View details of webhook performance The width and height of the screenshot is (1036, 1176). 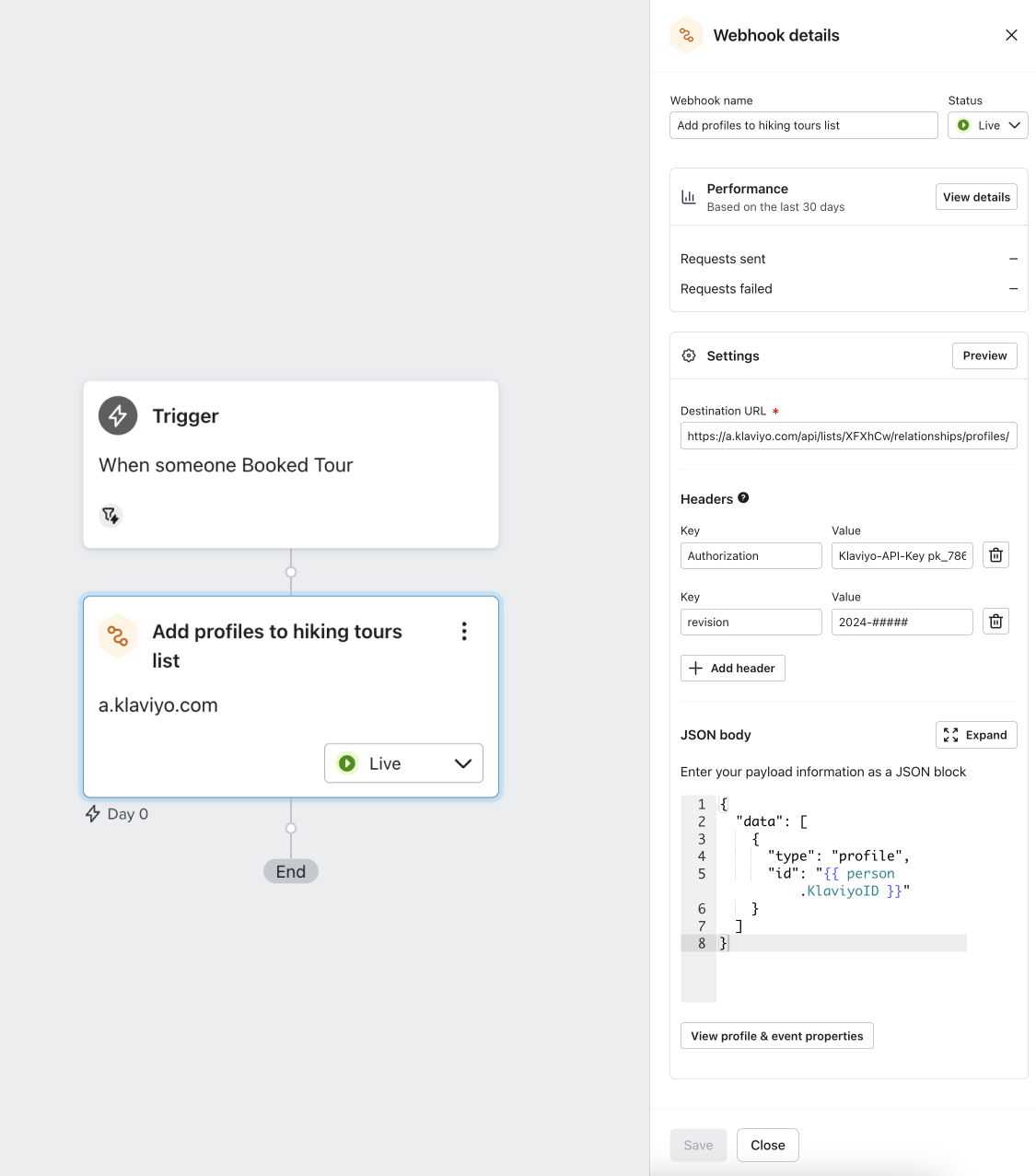click(x=976, y=197)
